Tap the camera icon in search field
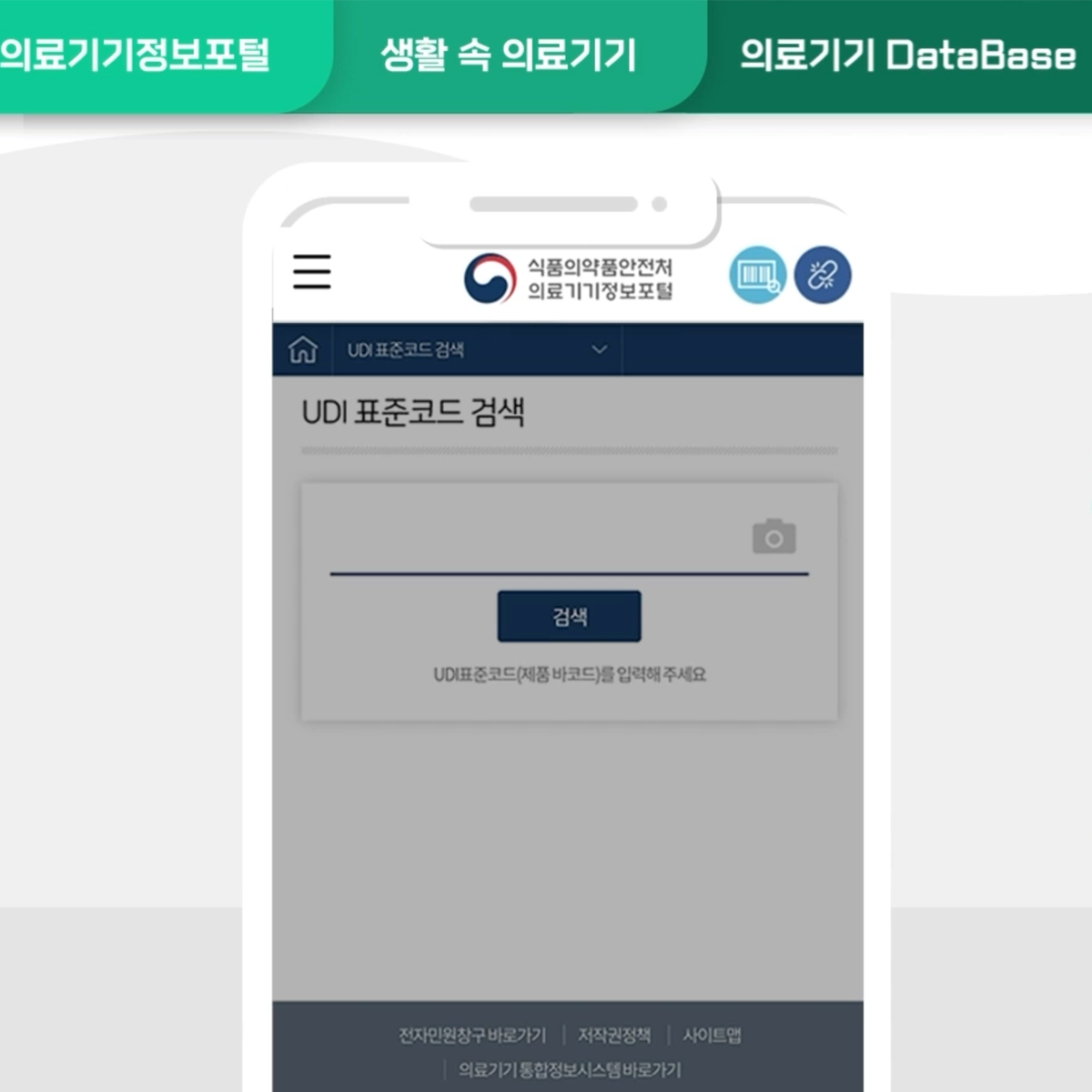This screenshot has height=1092, width=1092. coord(774,537)
